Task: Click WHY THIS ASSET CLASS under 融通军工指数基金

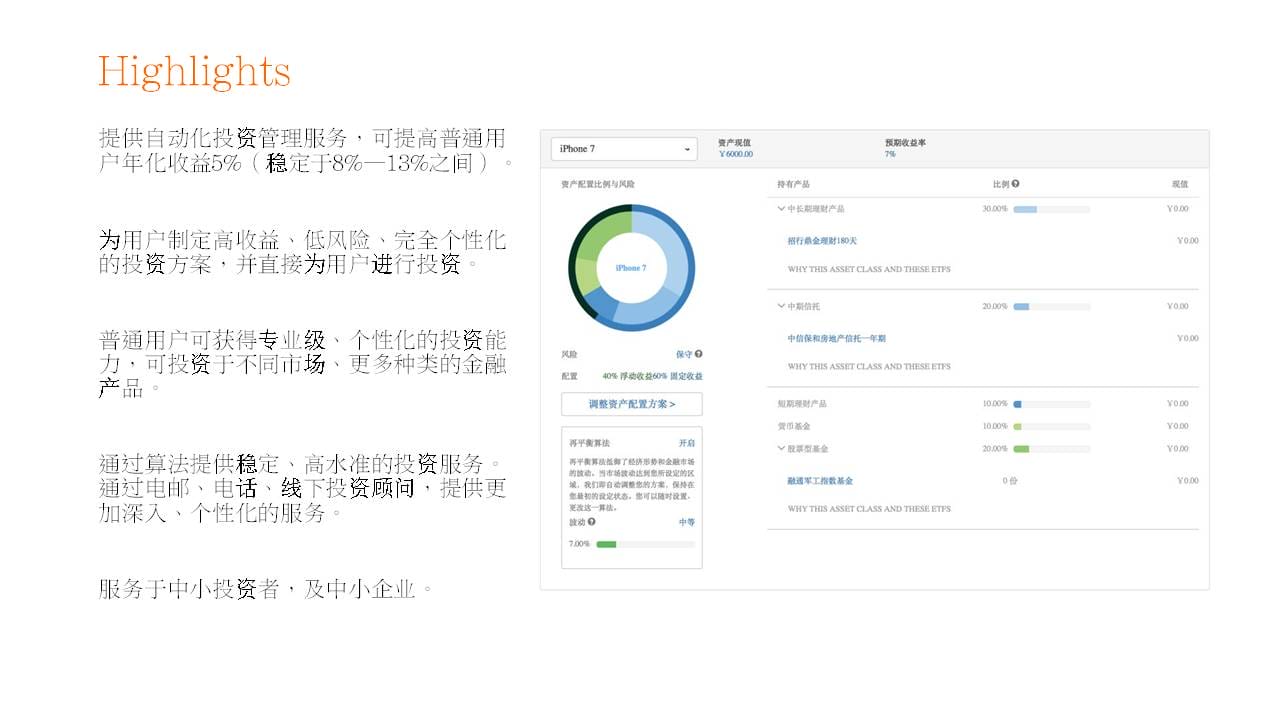Action: click(869, 509)
